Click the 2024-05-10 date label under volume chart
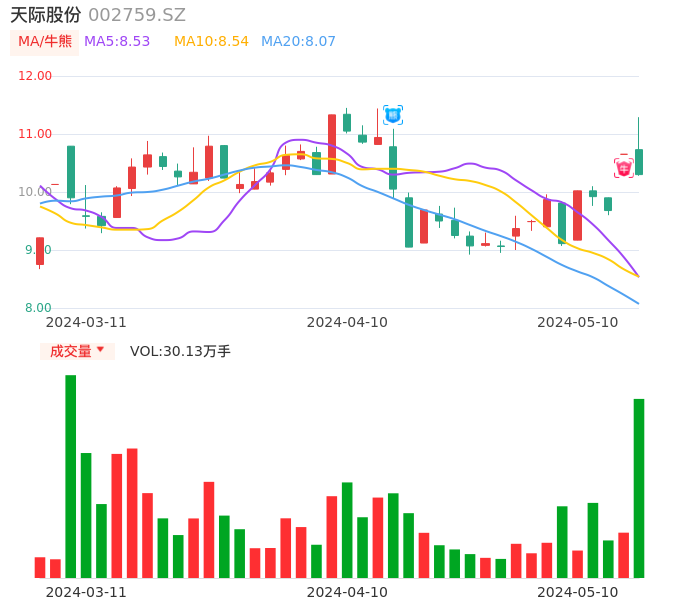This screenshot has width=686, height=606. pos(578,592)
